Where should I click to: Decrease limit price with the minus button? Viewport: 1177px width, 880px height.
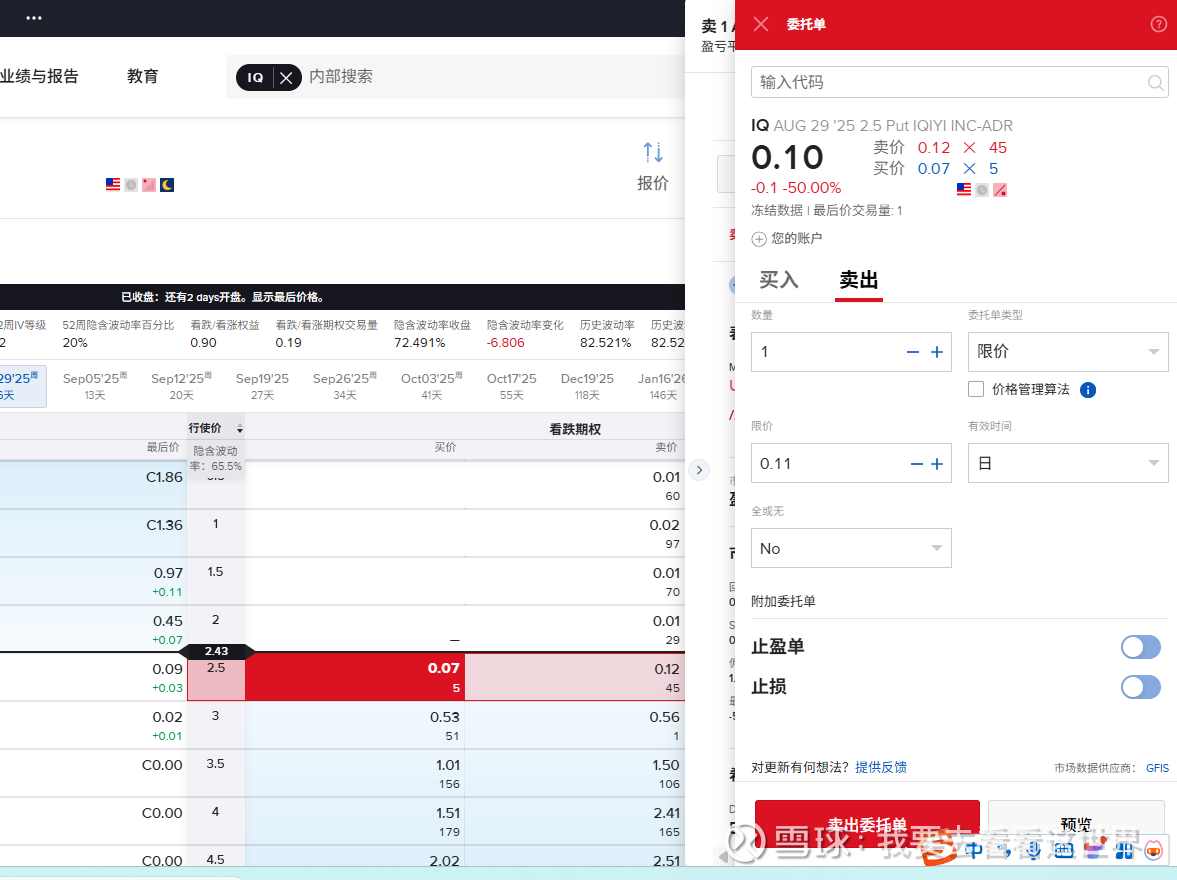tap(916, 464)
